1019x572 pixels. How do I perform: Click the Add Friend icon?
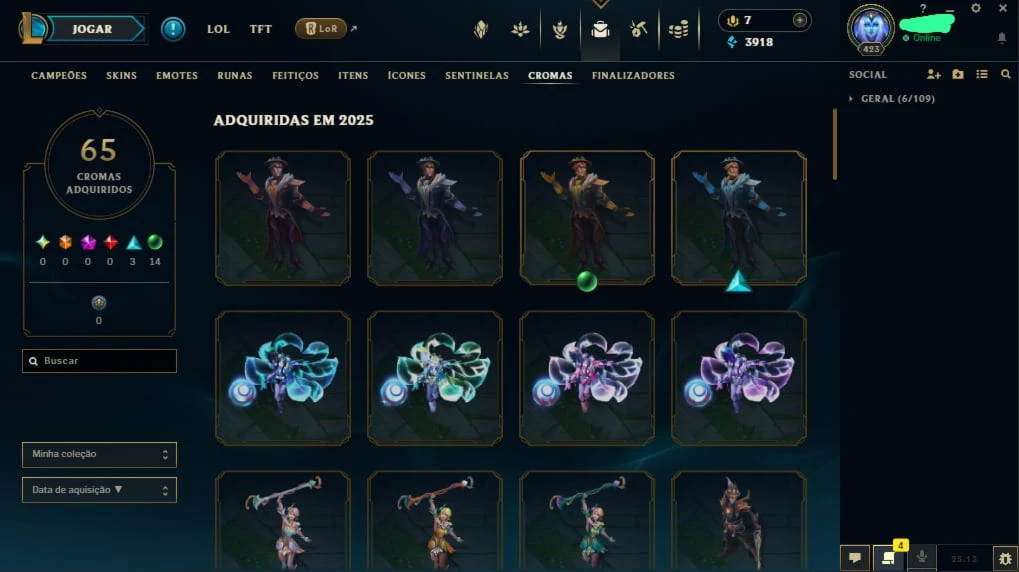[x=934, y=75]
